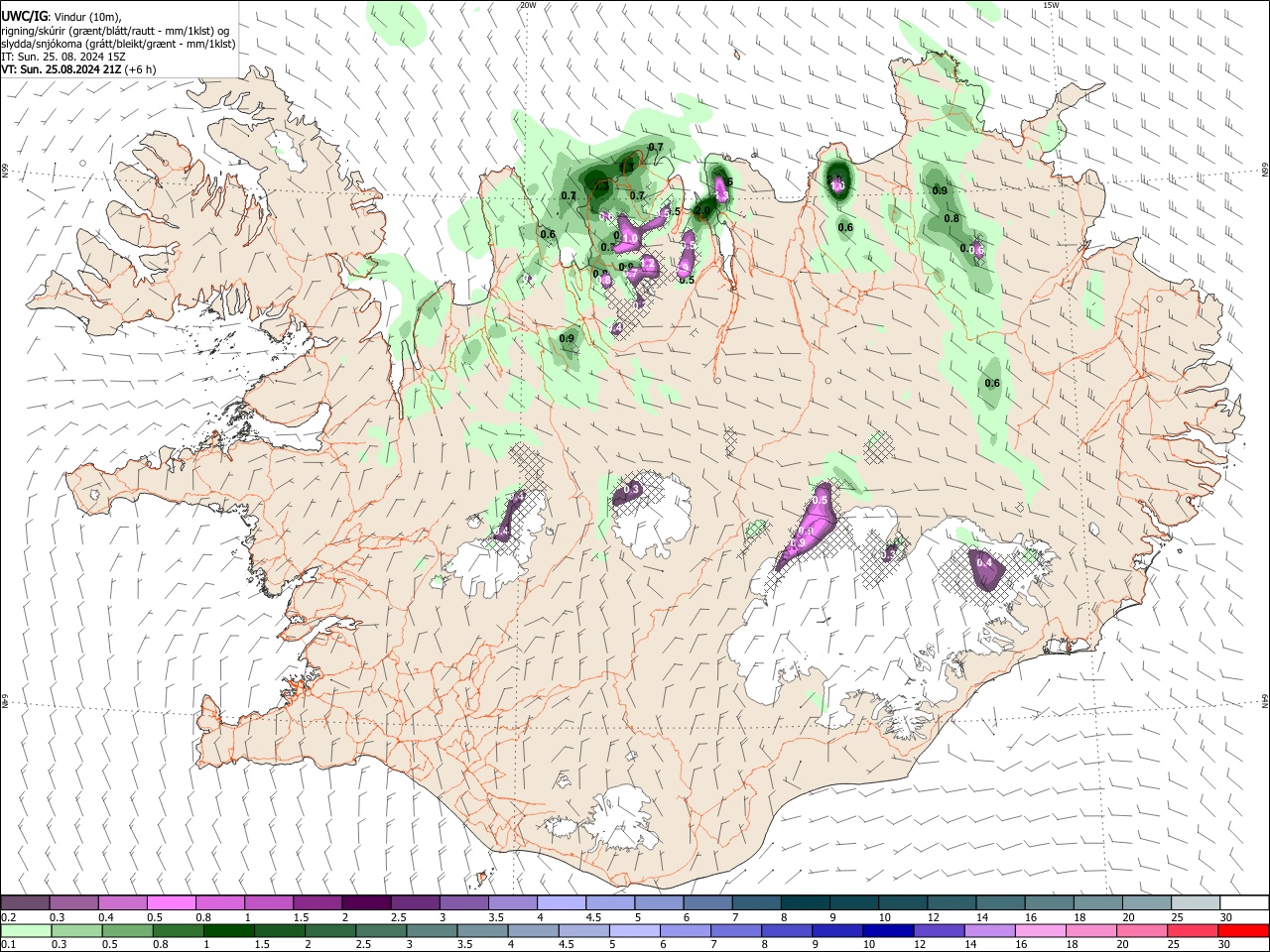Click the red 25–30 rain scale swatch
Image resolution: width=1270 pixels, height=952 pixels.
pos(1193,930)
